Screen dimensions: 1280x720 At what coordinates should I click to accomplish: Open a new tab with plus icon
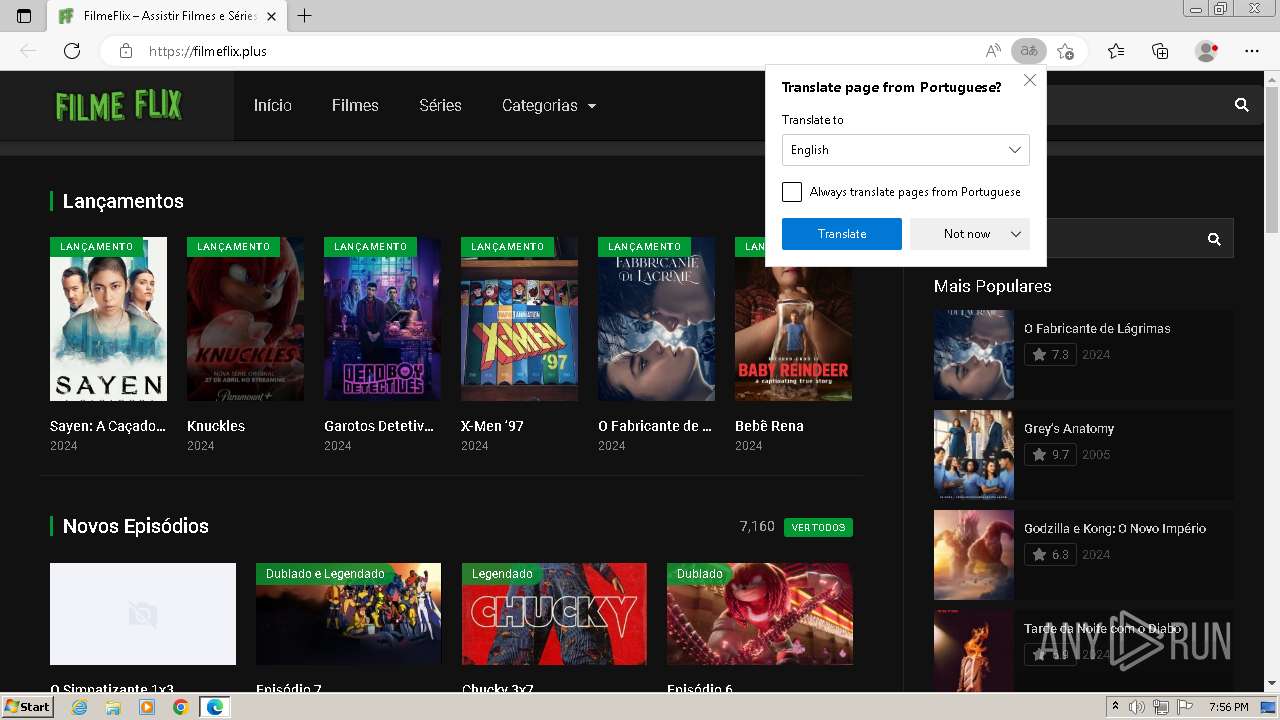point(305,16)
